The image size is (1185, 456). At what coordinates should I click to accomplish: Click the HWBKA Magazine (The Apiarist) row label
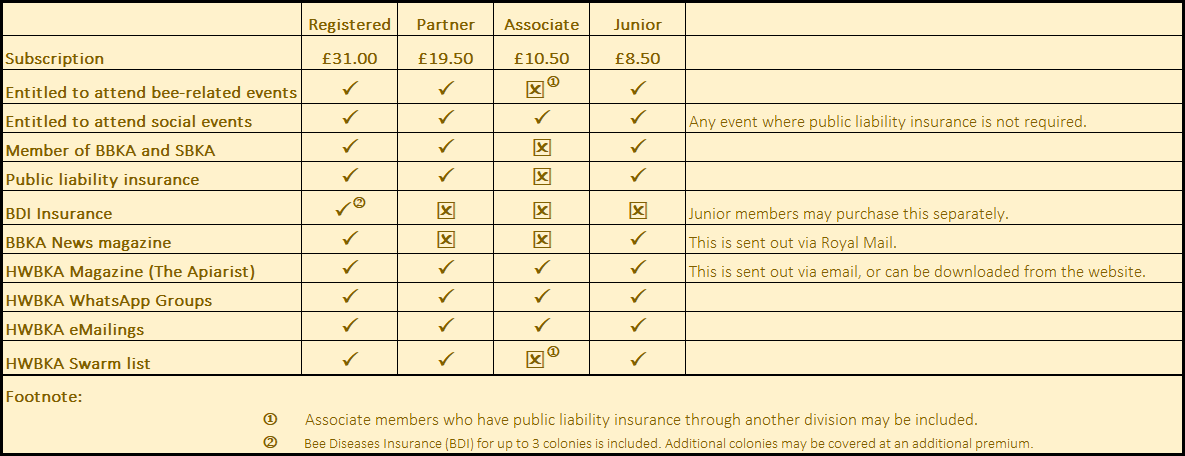(129, 271)
